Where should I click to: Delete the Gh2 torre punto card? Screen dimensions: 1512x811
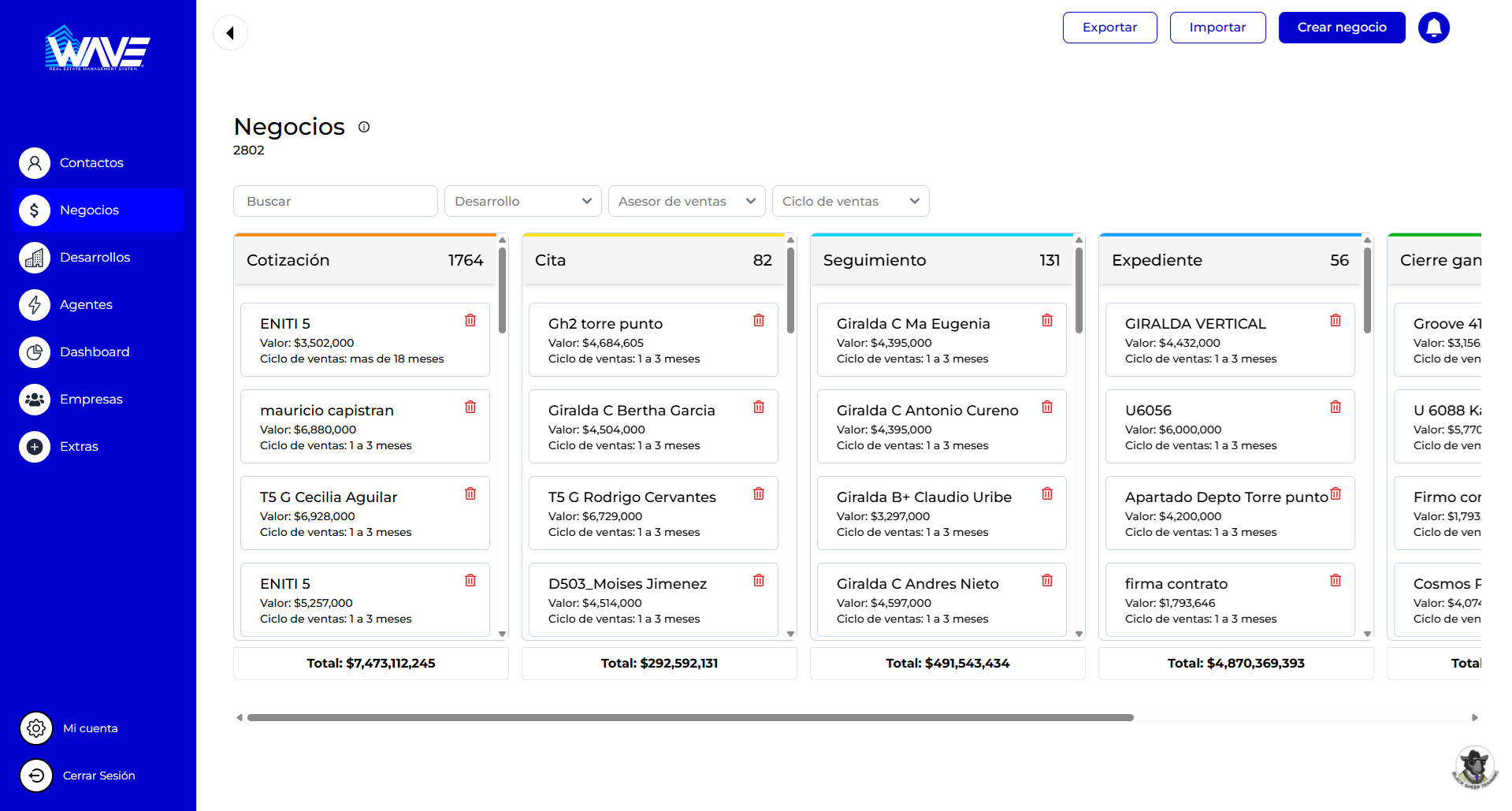pos(759,320)
